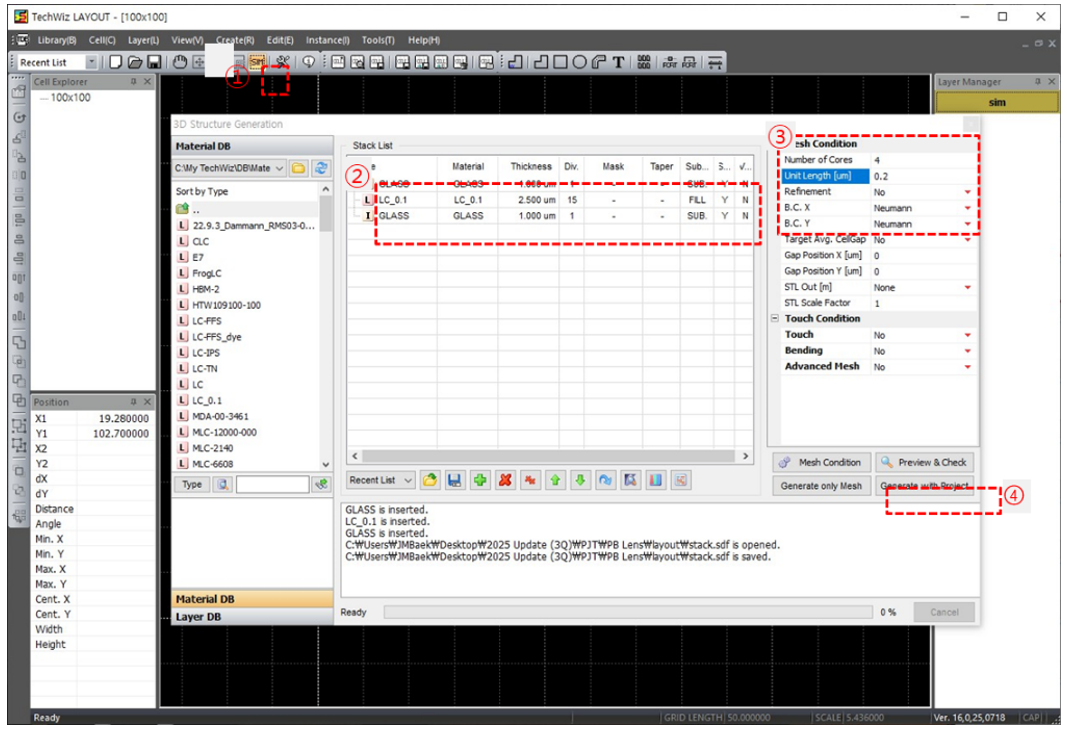1067x732 pixels.
Task: Open the B.C. X Neumann dropdown
Action: pos(967,208)
